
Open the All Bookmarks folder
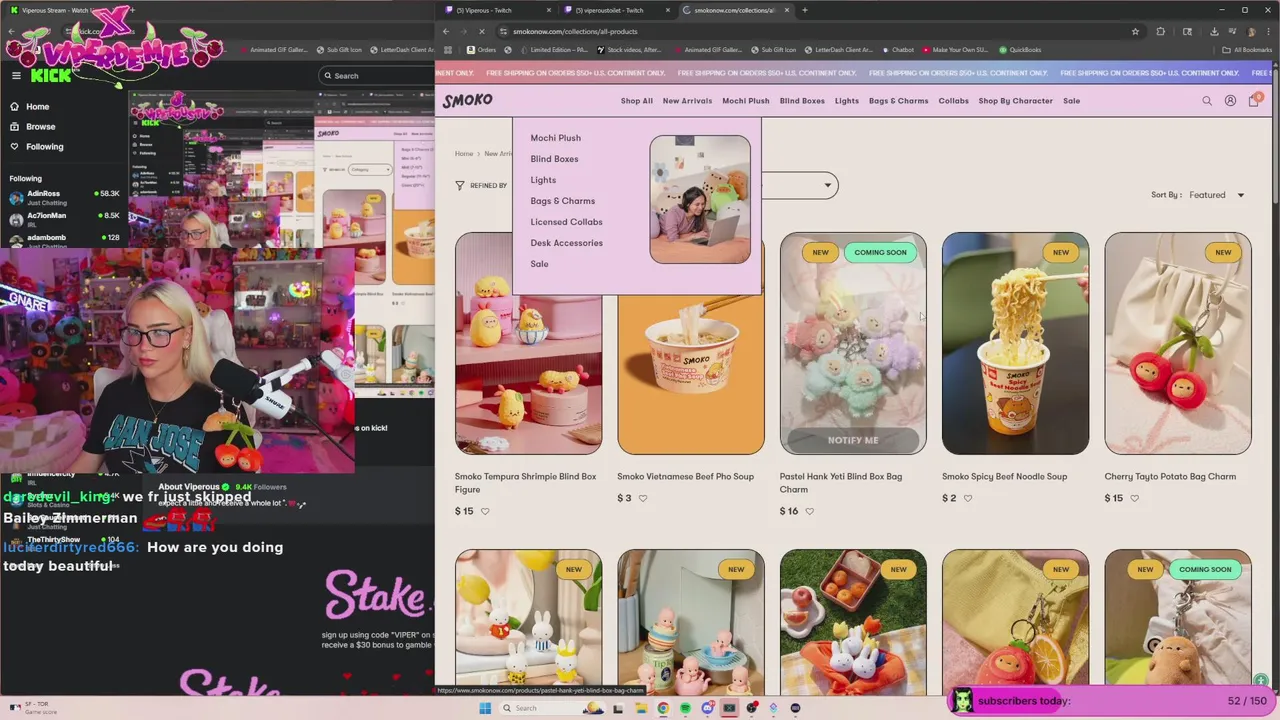[x=1247, y=50]
